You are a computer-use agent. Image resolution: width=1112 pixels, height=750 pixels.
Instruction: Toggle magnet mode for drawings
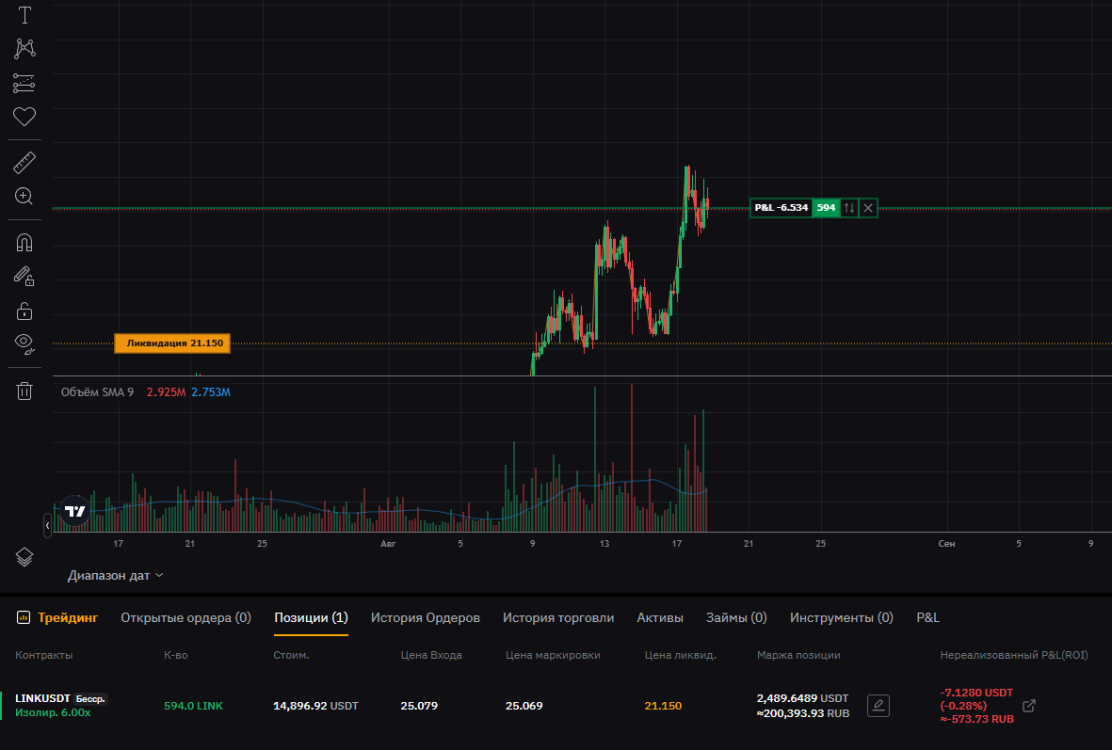click(x=24, y=242)
